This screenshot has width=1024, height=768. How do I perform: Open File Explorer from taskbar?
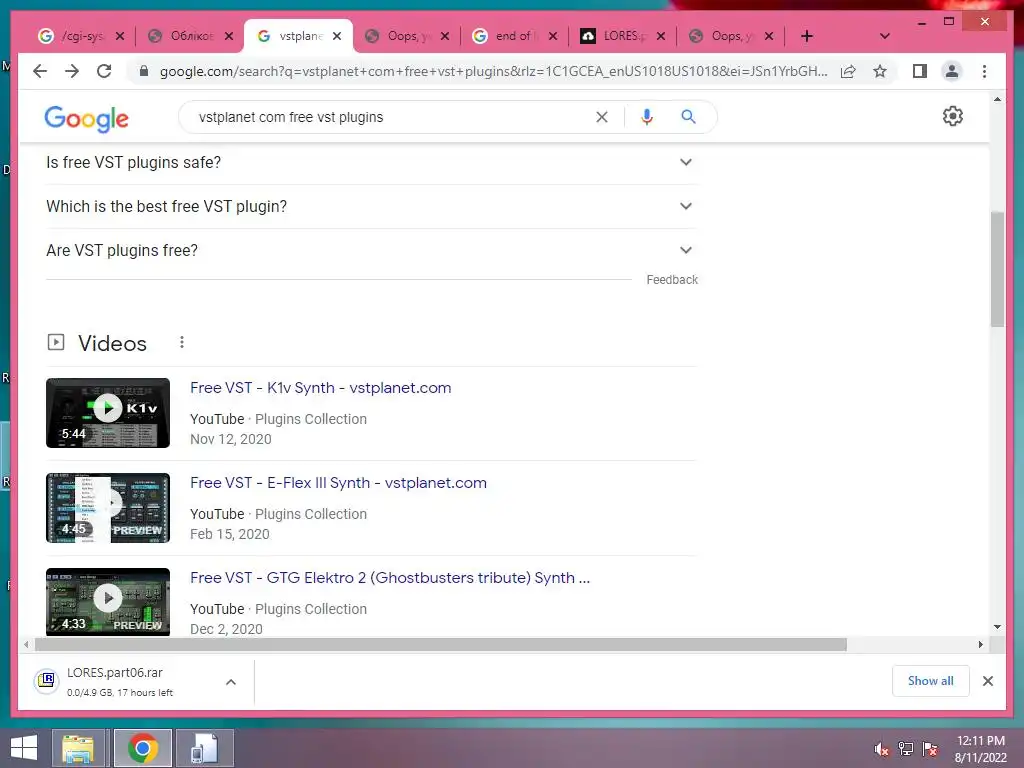78,748
